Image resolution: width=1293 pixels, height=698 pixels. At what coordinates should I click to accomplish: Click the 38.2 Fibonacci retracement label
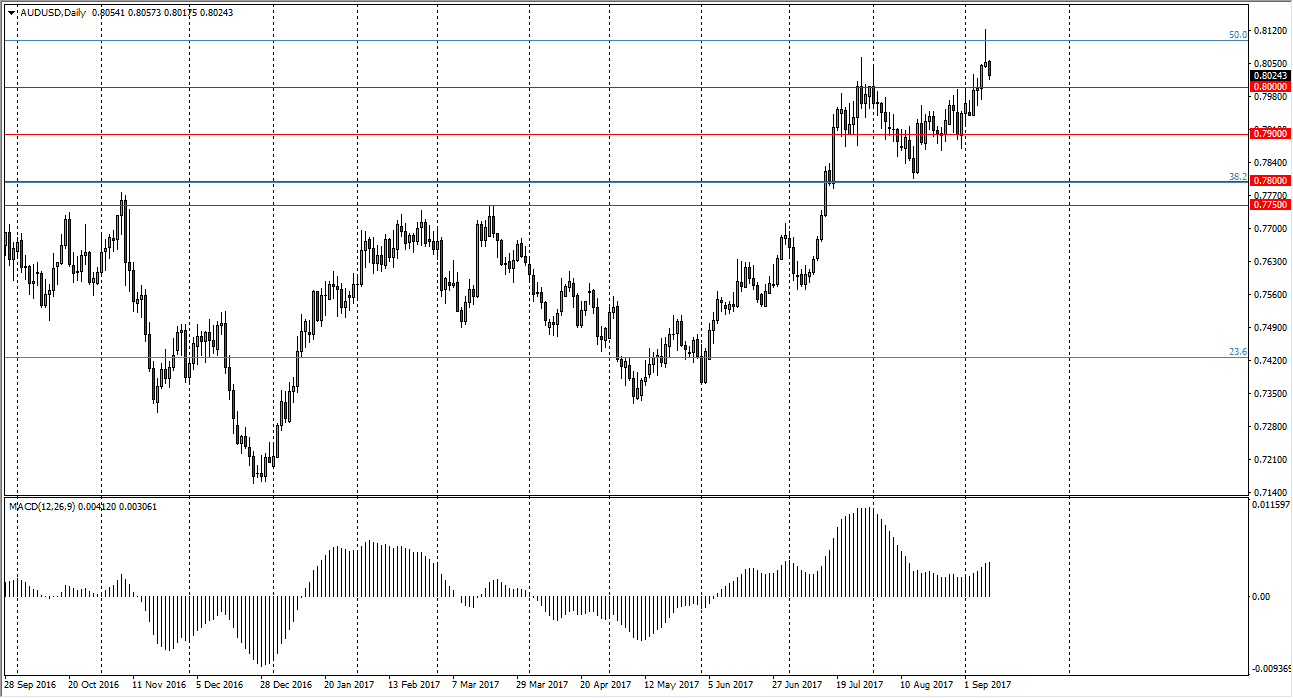tap(1237, 177)
